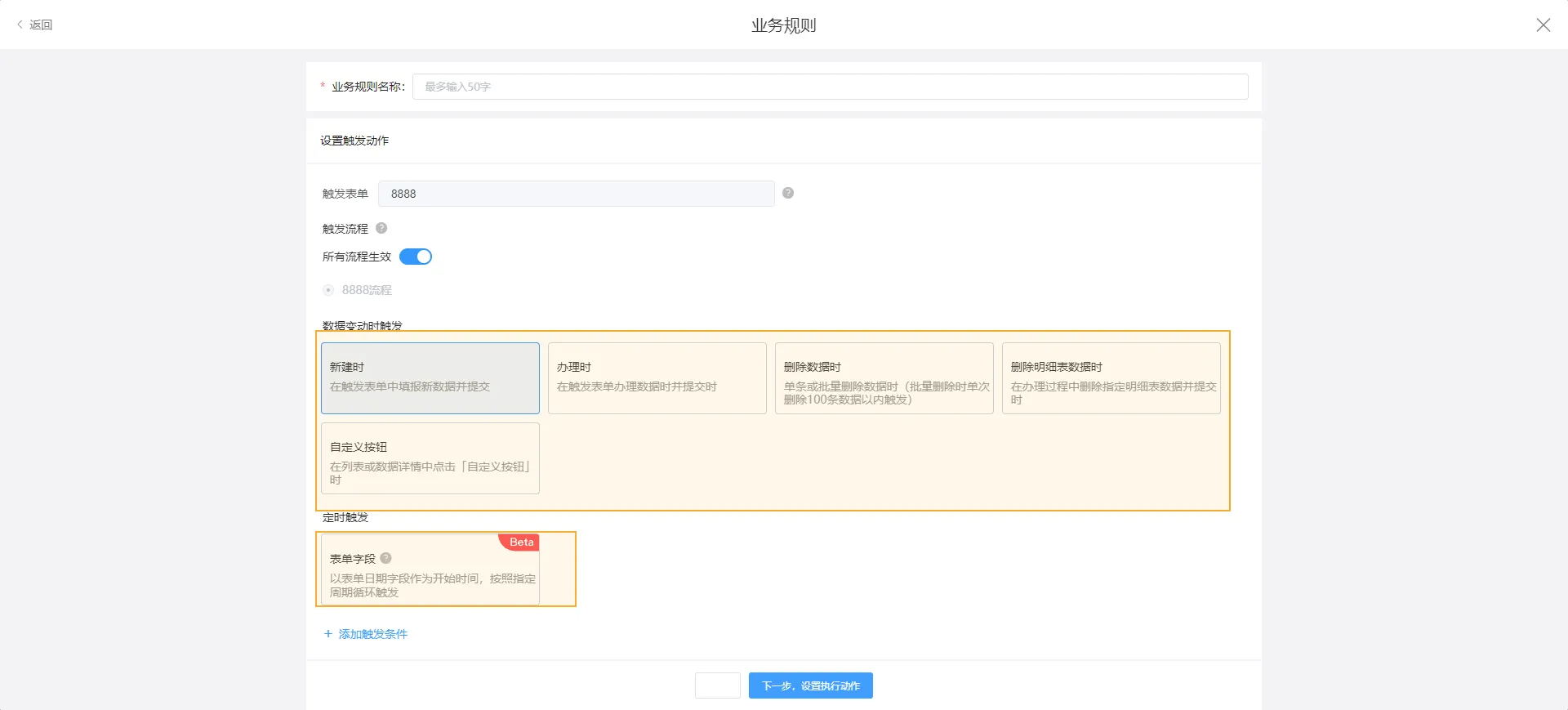This screenshot has width=1568, height=710.
Task: Click the red Beta badge
Action: [520, 543]
